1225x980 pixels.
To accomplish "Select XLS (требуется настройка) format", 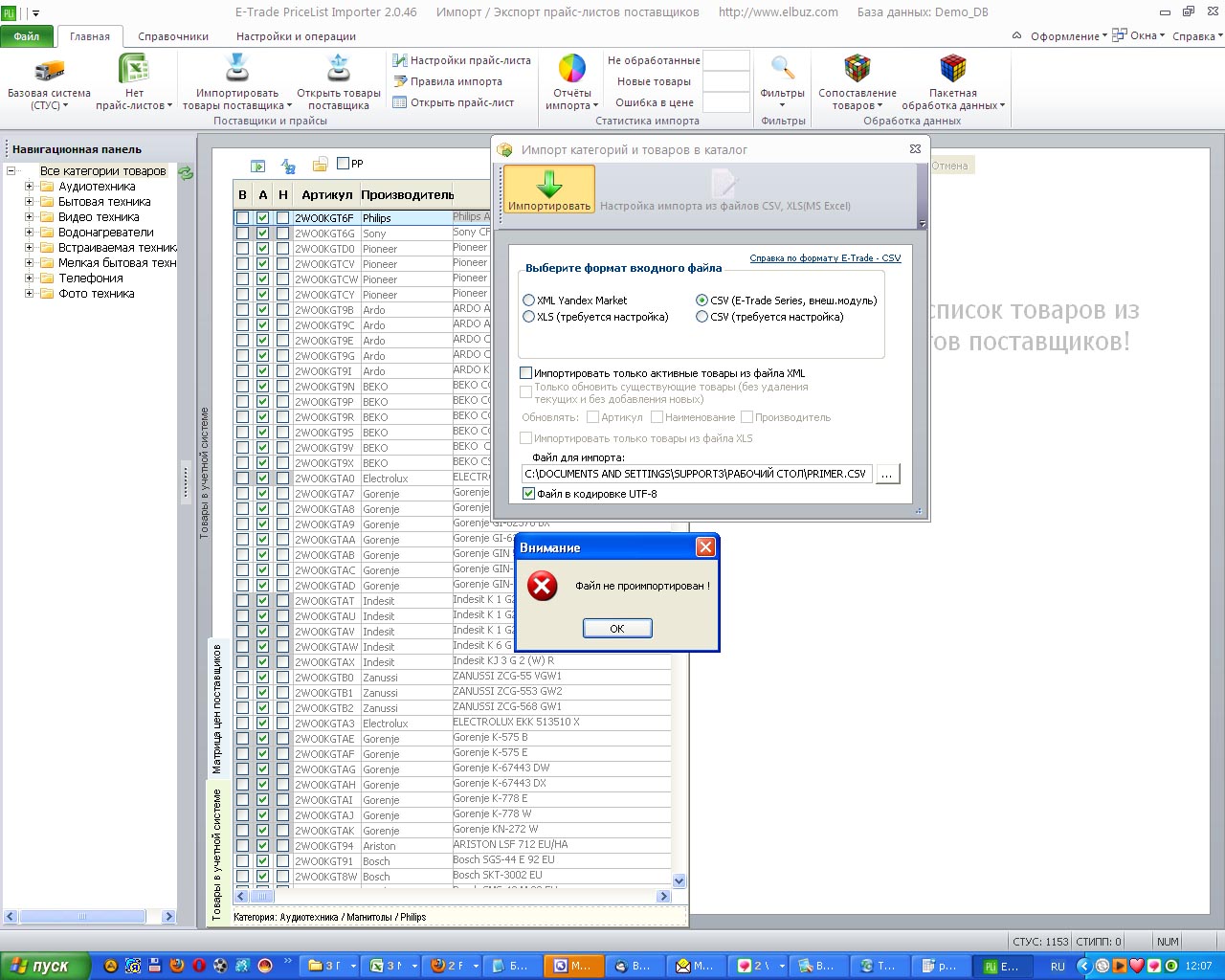I will pos(528,317).
